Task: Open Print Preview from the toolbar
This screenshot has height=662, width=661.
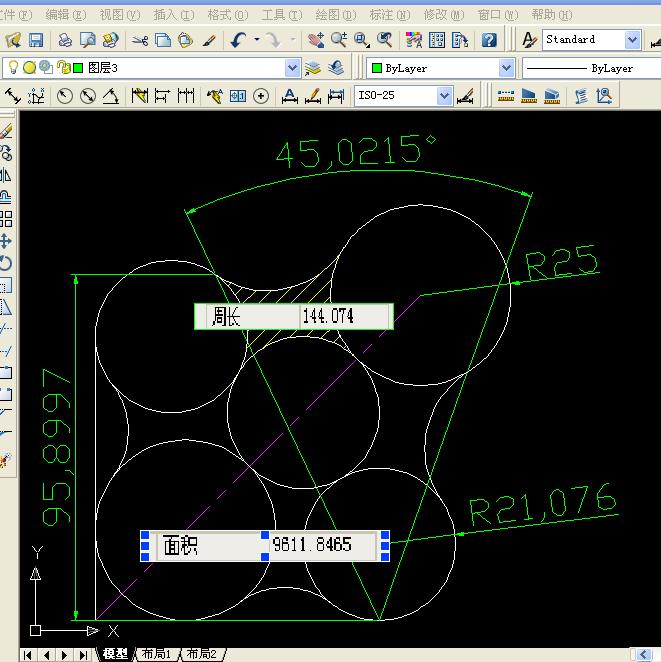Action: pos(88,40)
